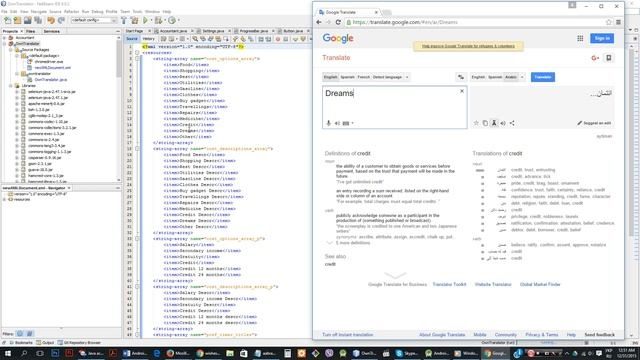This screenshot has width=640, height=360.
Task: Copy translation with select-all icon
Action: click(x=485, y=123)
